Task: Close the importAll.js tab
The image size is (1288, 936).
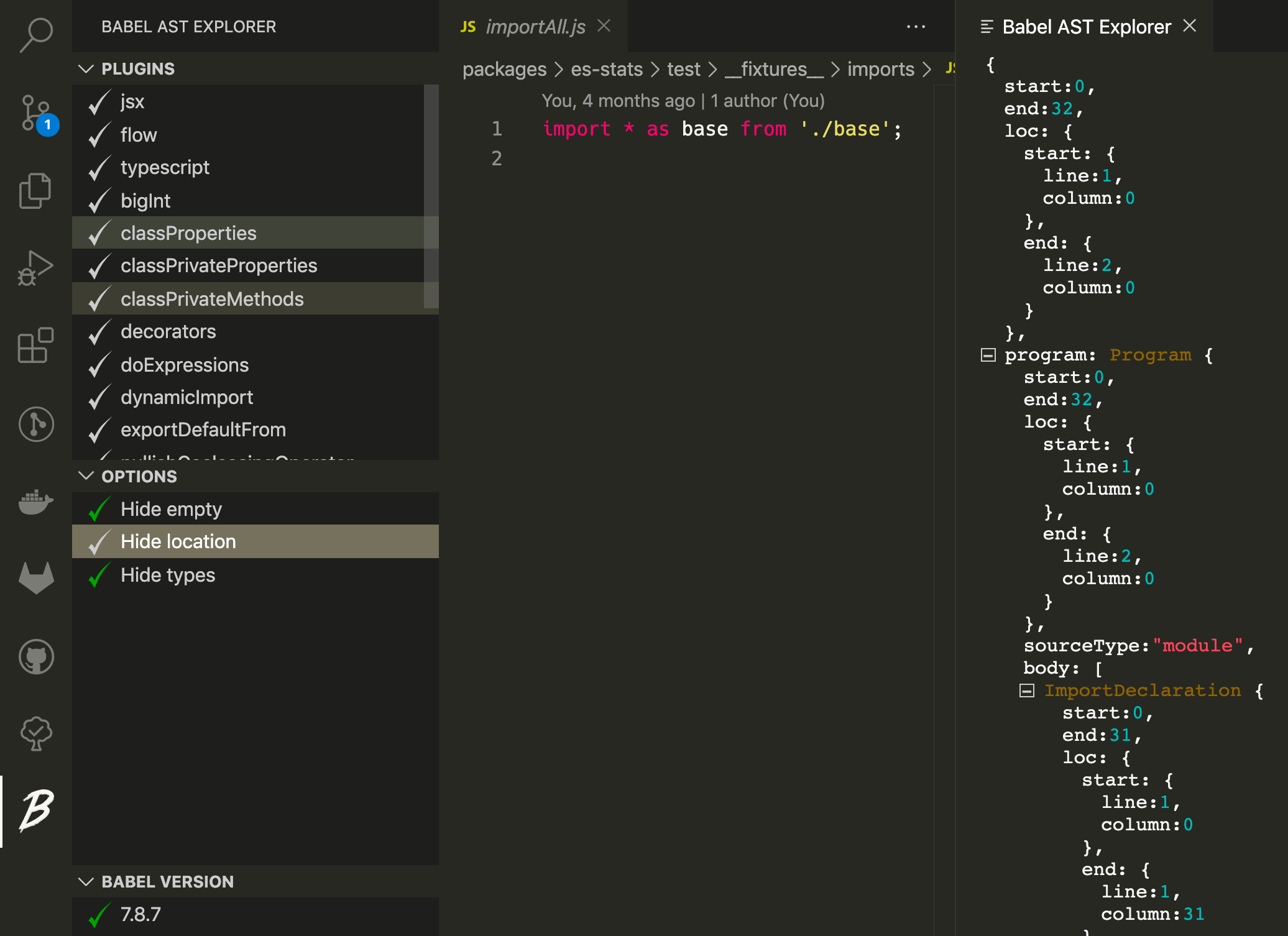Action: click(604, 25)
